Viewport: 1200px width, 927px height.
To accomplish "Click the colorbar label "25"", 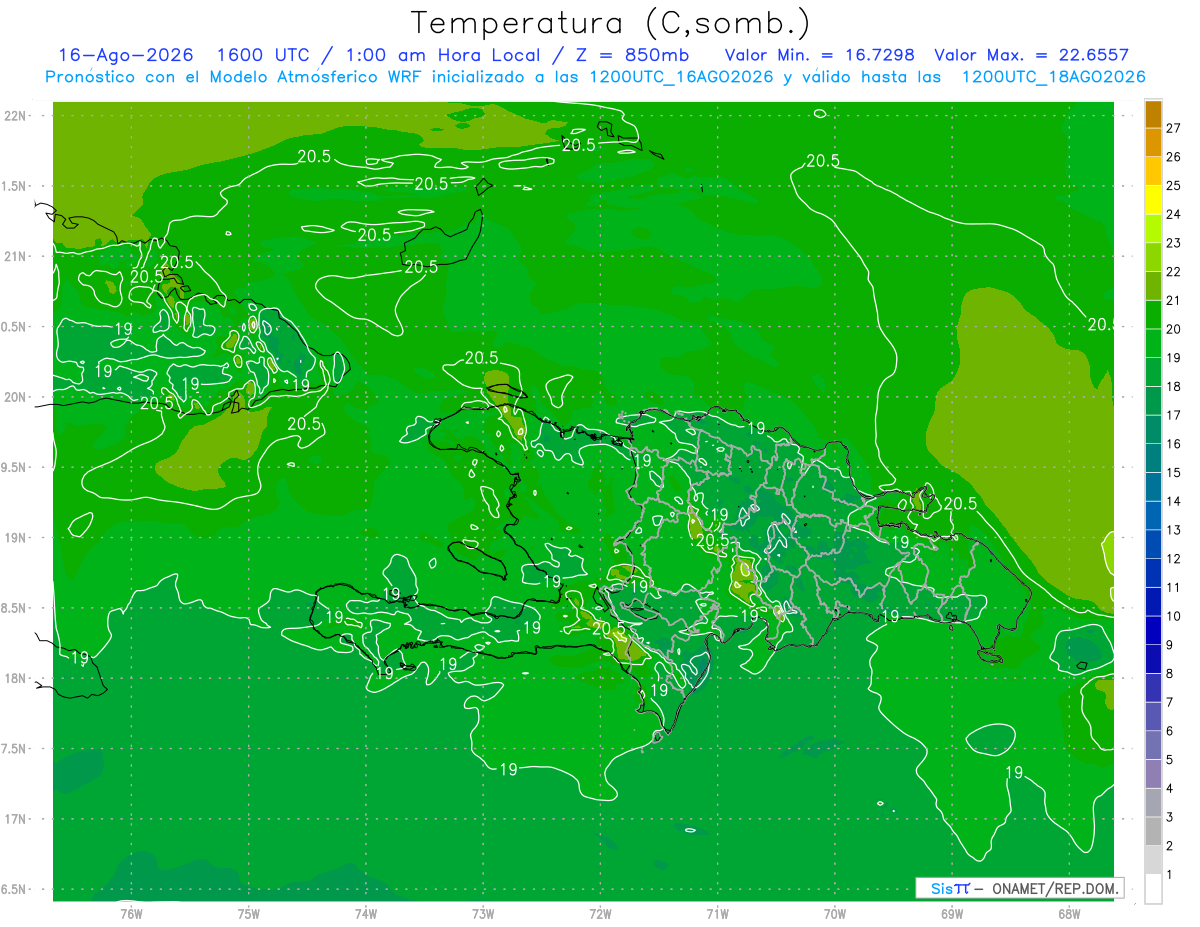I will 1174,185.
